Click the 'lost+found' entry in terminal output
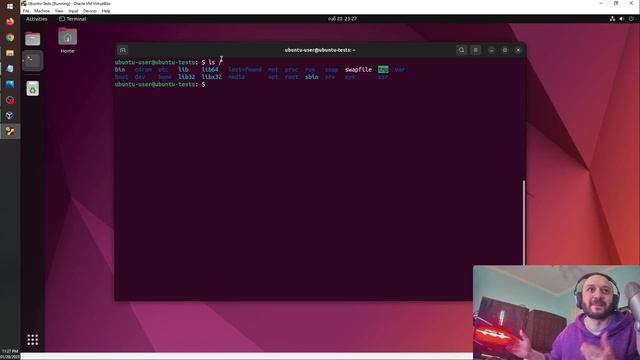The width and height of the screenshot is (640, 360). [x=244, y=70]
